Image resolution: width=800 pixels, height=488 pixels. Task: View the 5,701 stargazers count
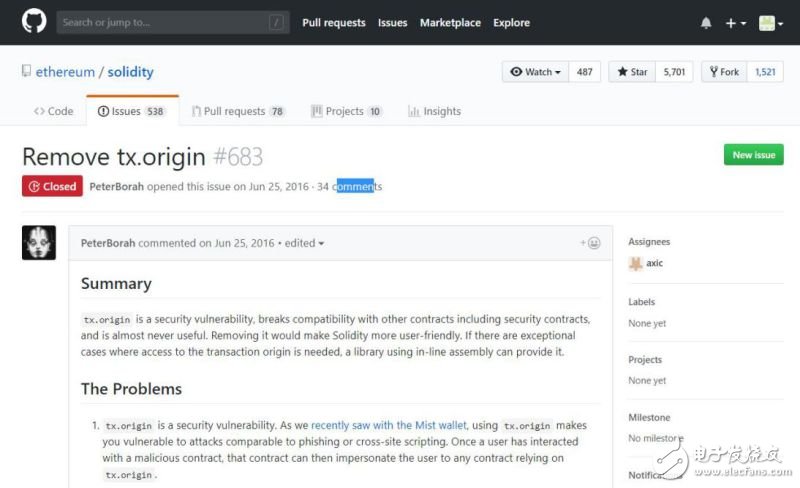click(x=674, y=72)
